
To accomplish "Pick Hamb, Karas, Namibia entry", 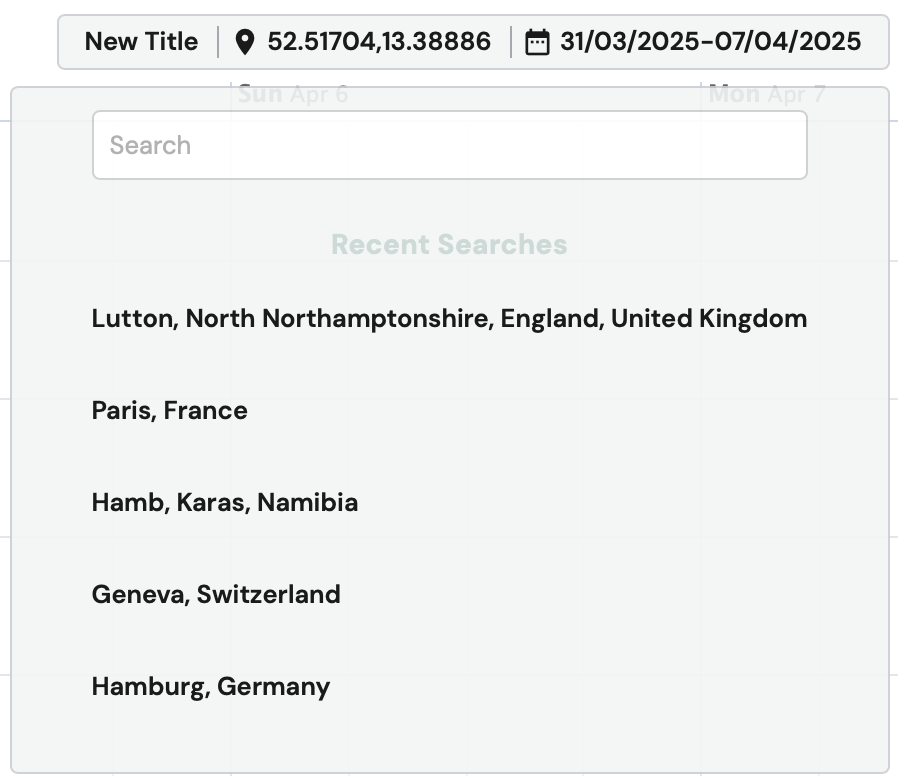I will (225, 502).
